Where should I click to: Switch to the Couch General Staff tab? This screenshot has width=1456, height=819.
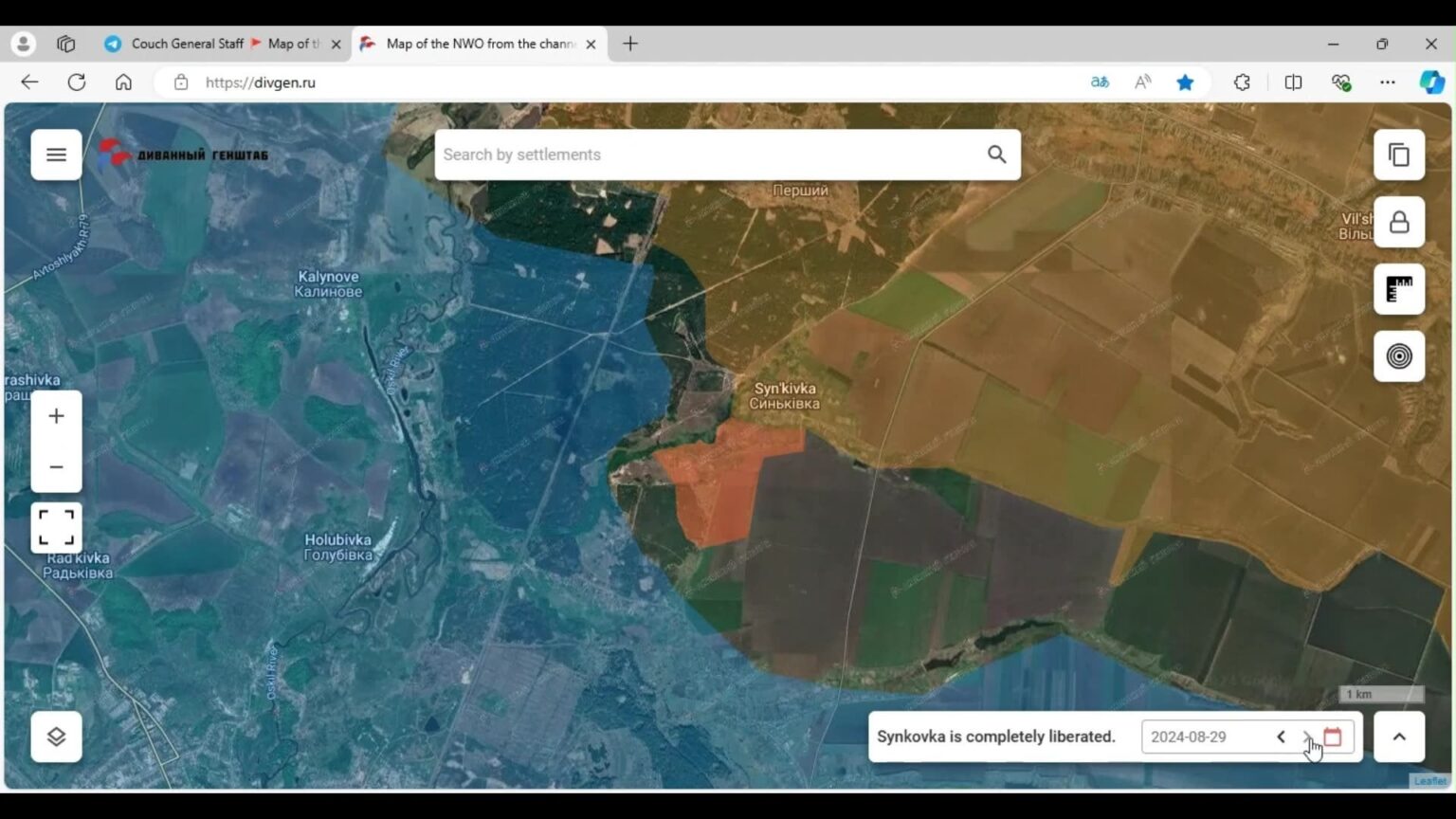pyautogui.click(x=176, y=44)
